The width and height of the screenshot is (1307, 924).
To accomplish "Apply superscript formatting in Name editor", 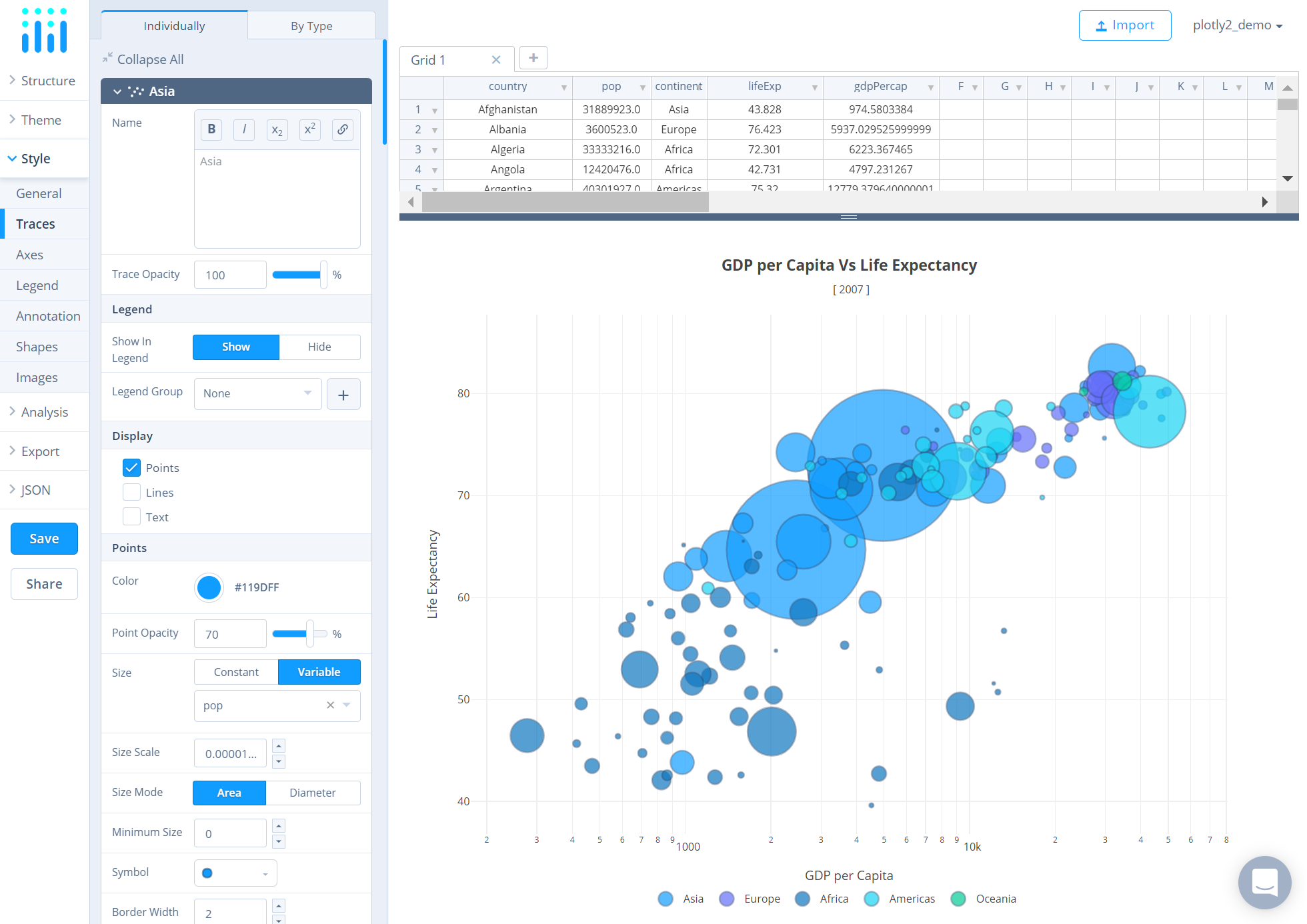I will click(309, 129).
